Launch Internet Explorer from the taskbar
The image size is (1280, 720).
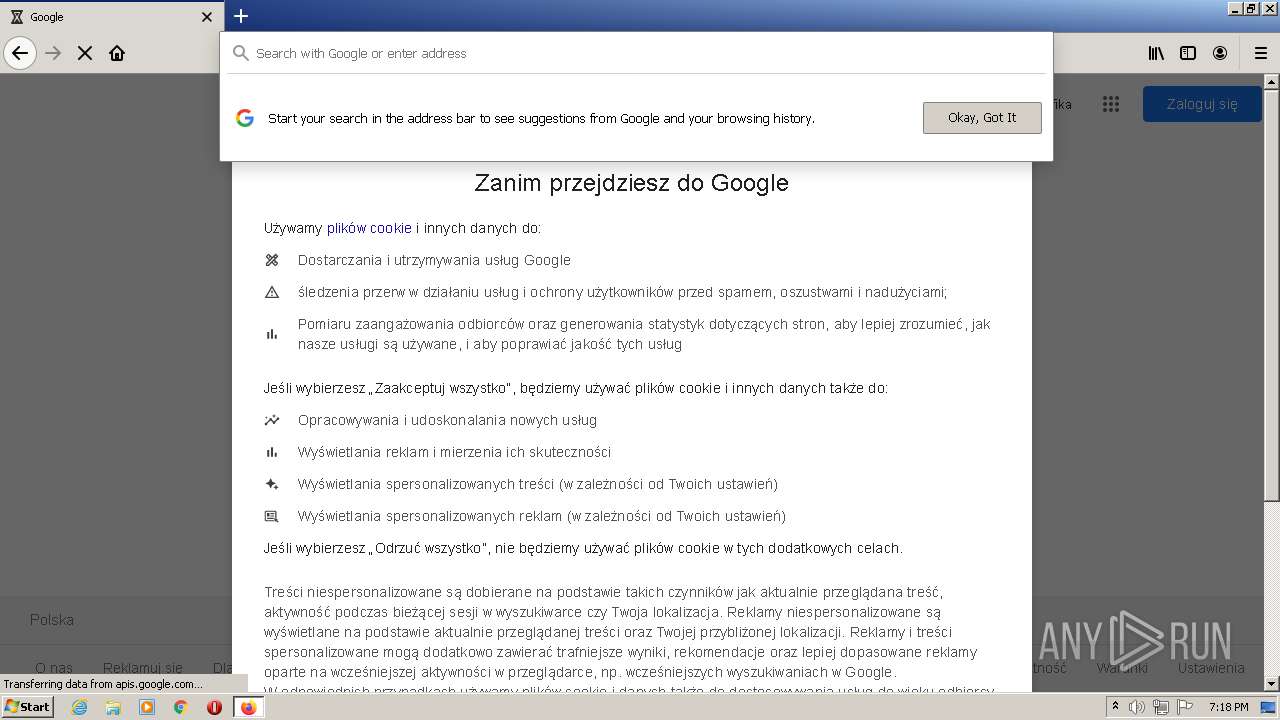[79, 707]
